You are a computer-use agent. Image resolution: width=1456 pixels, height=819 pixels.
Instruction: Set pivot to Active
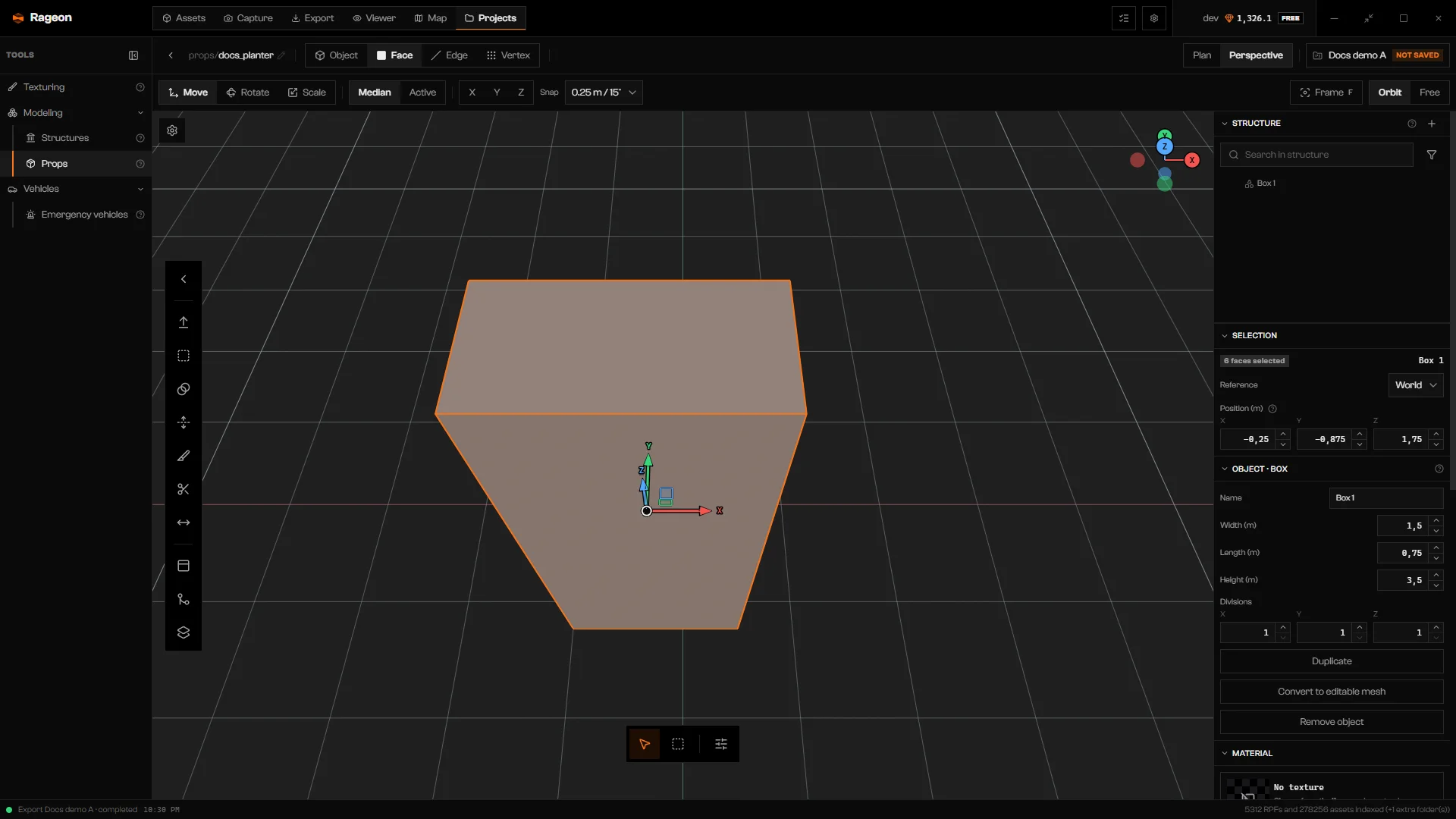[x=422, y=93]
